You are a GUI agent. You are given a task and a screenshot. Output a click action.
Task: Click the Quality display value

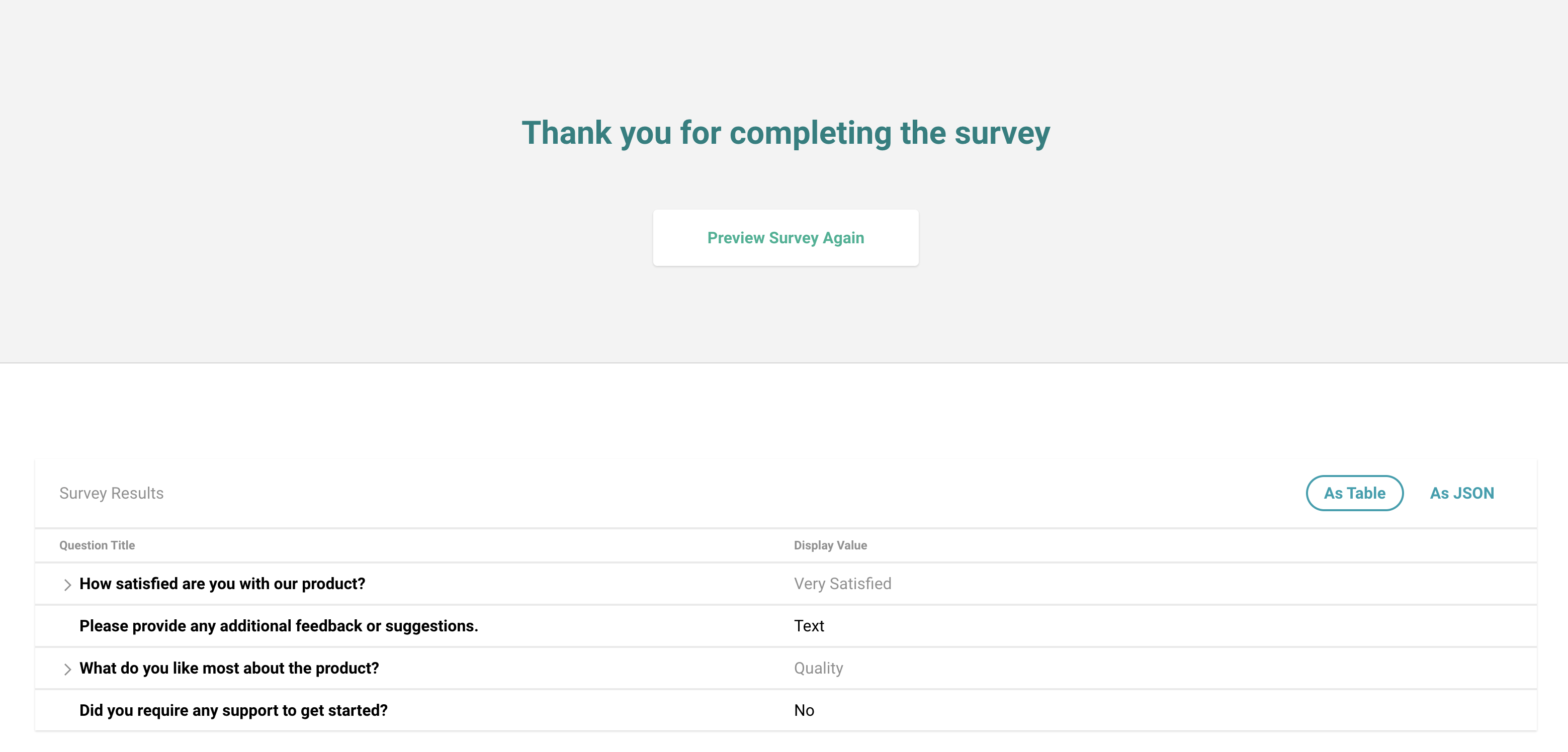coord(818,668)
